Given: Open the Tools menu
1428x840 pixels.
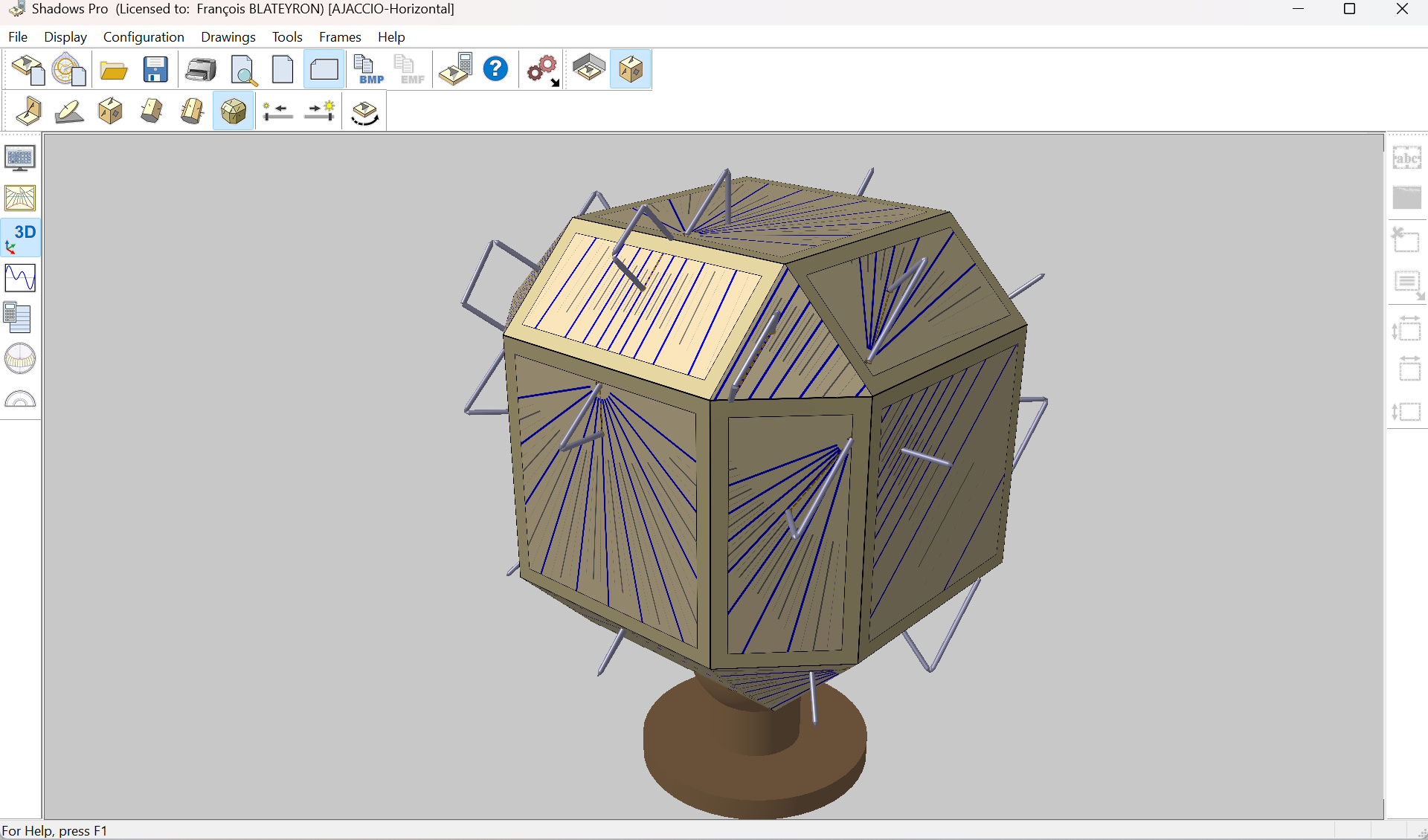Looking at the screenshot, I should point(287,37).
